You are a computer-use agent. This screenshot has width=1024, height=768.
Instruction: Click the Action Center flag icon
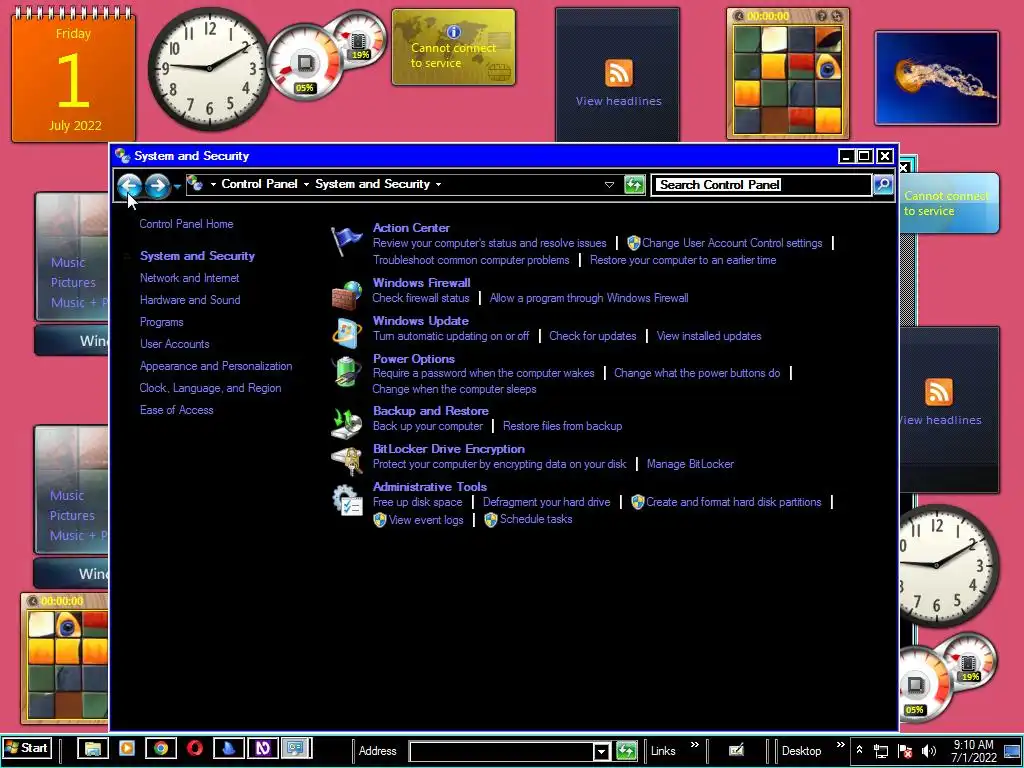346,241
